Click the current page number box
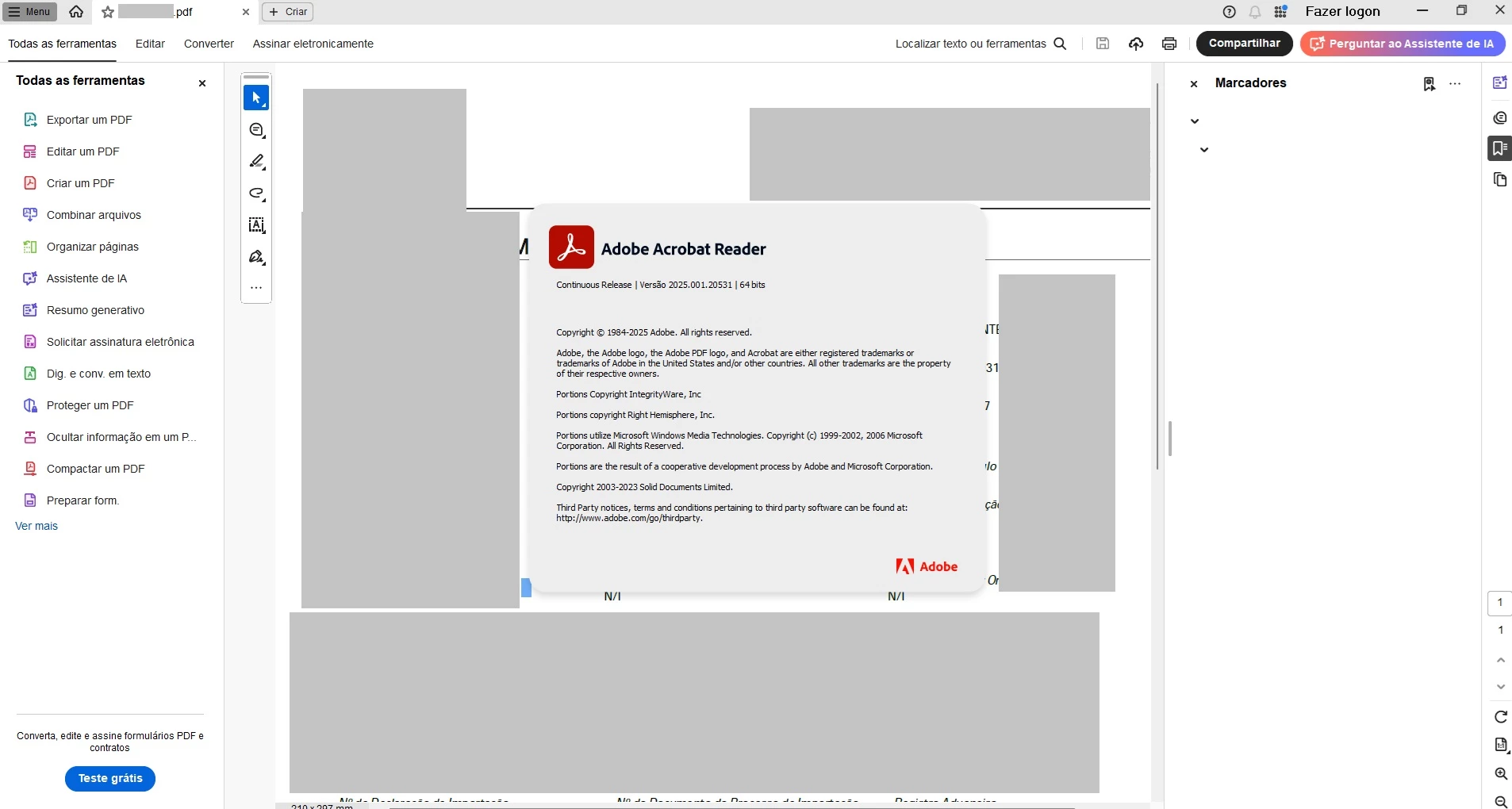The width and height of the screenshot is (1512, 809). pyautogui.click(x=1499, y=603)
